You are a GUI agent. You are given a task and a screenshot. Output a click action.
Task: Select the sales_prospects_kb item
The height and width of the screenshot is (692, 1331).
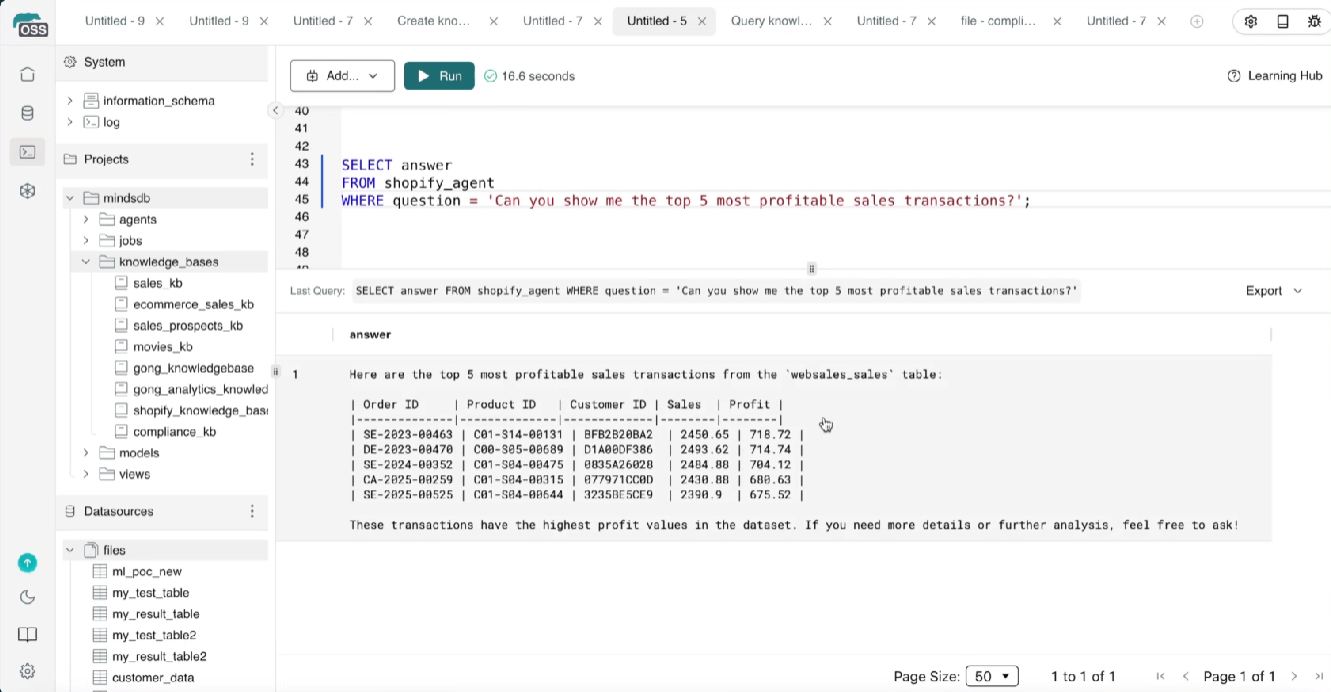pos(188,326)
